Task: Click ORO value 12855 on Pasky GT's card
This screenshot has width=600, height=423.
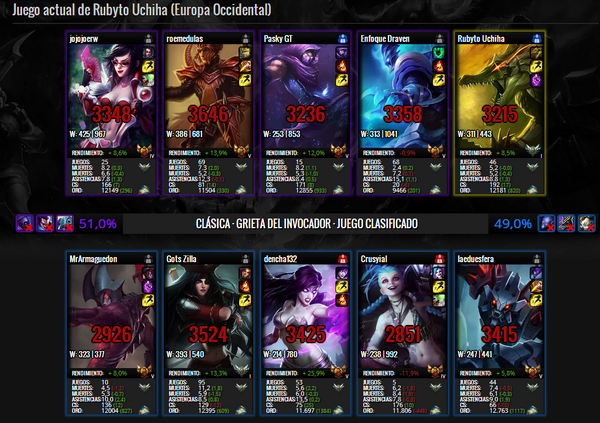Action: (x=304, y=190)
